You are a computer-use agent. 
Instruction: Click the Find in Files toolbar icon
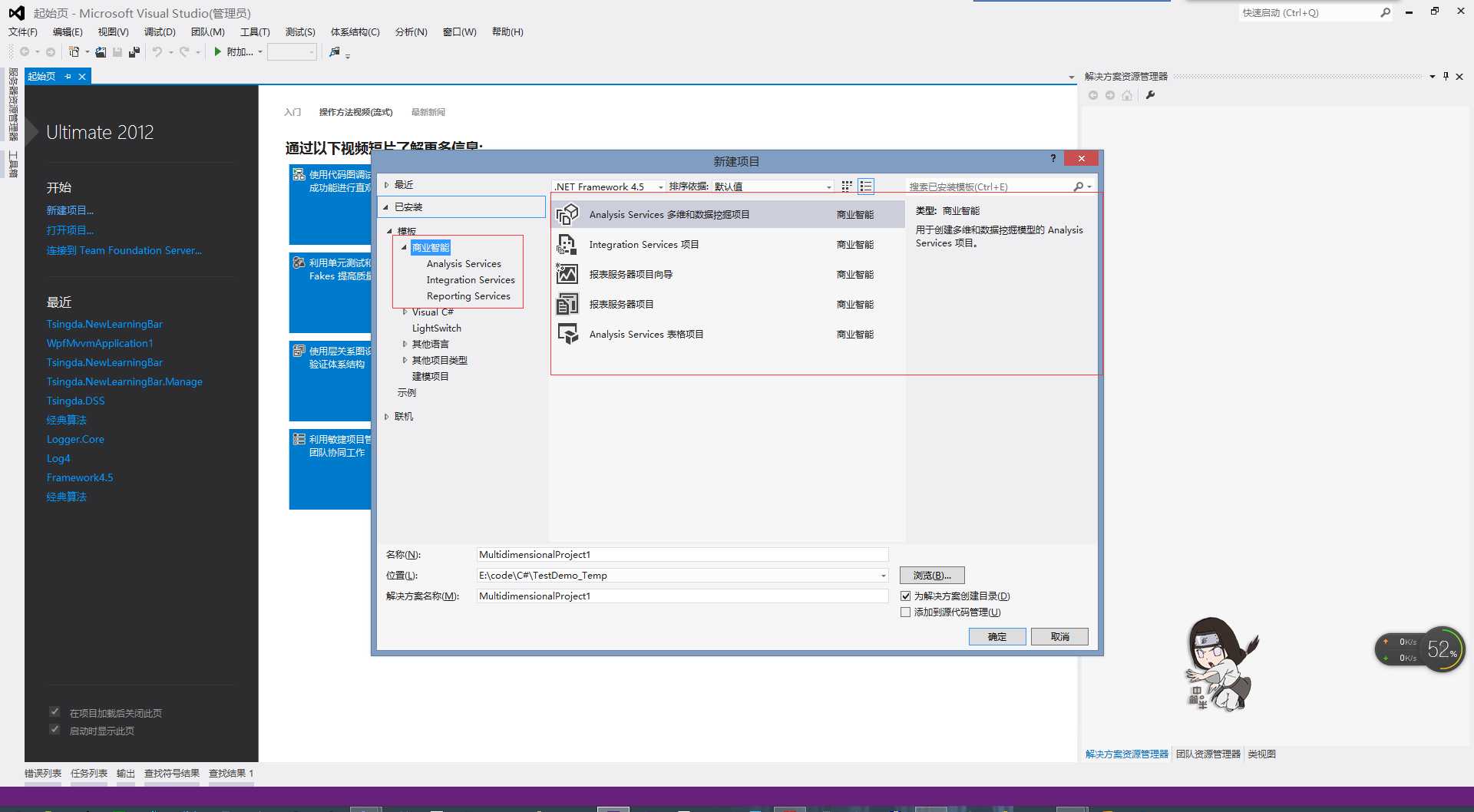(x=335, y=51)
